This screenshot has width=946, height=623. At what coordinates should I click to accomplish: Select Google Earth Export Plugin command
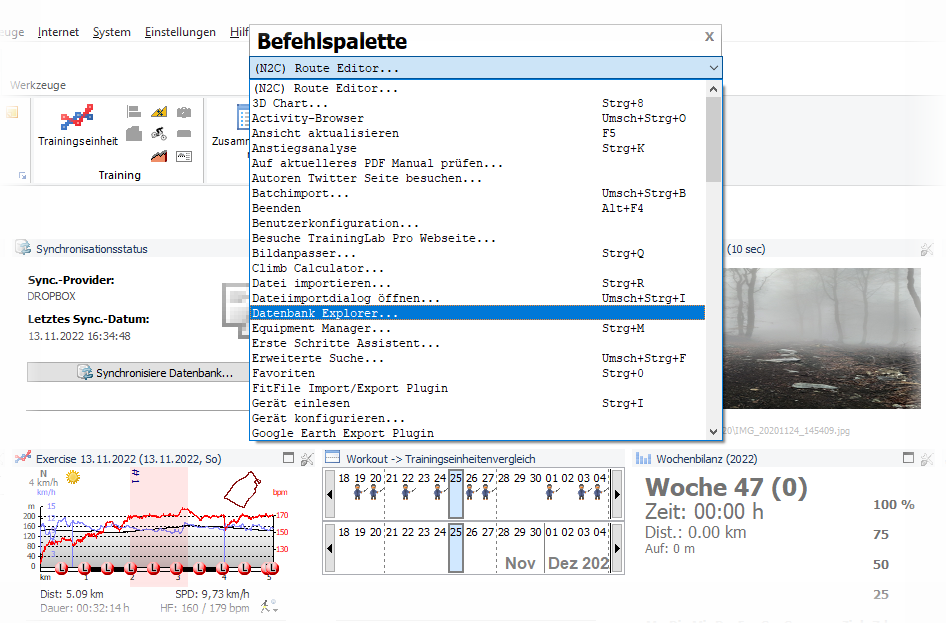click(477, 433)
